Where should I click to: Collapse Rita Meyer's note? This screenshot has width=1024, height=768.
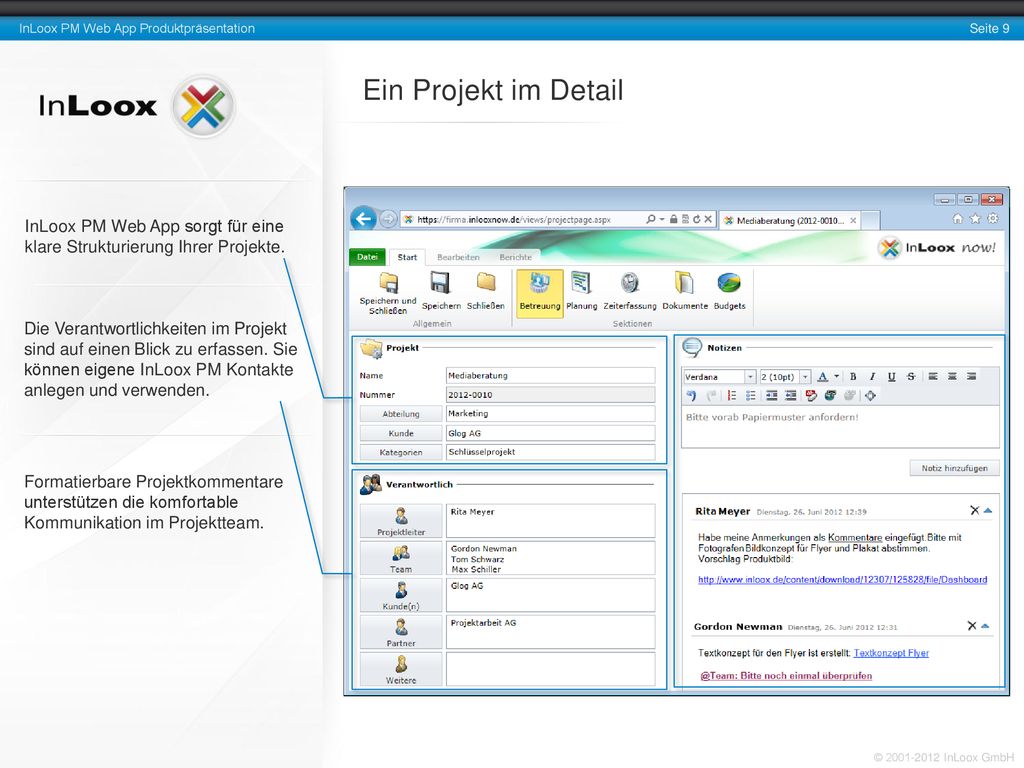(x=988, y=511)
